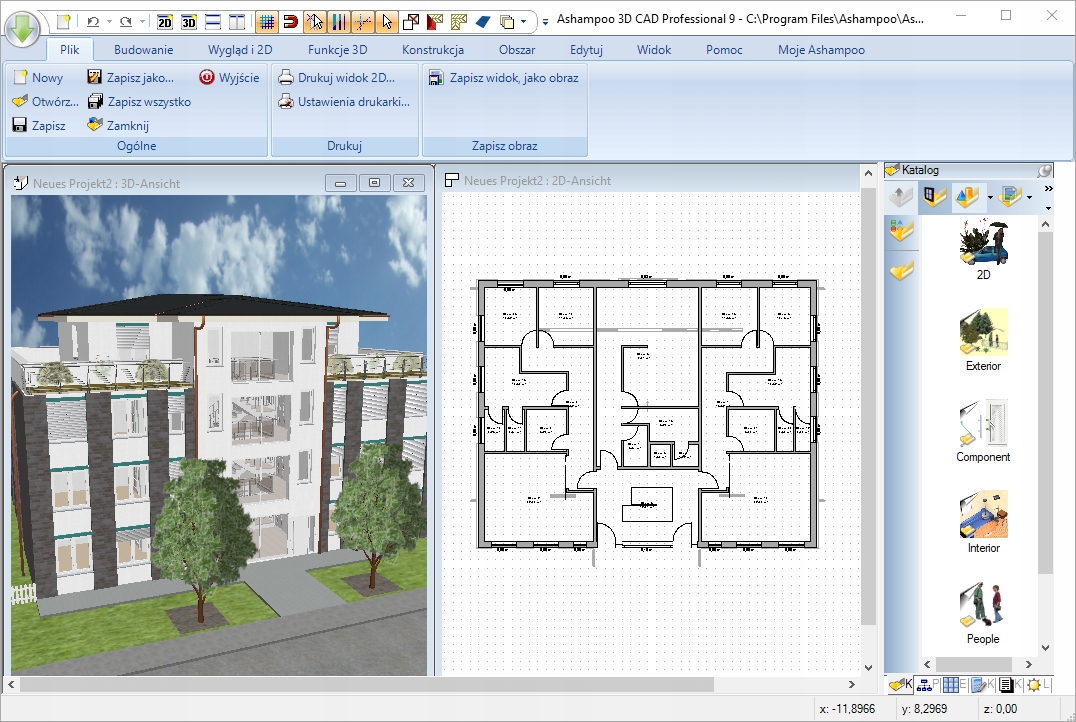Click the Zapisz jako... button
Image resolution: width=1076 pixels, height=722 pixels.
point(130,77)
